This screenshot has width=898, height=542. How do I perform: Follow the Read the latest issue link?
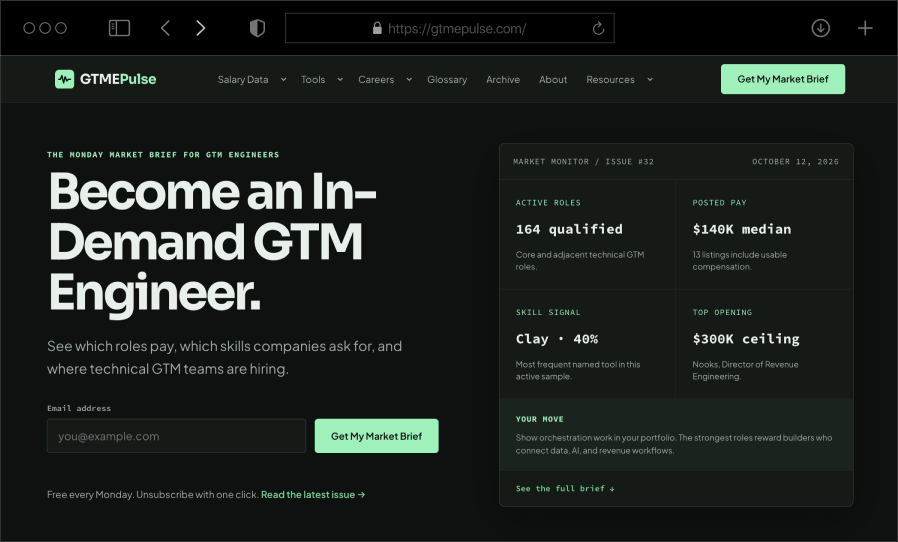[313, 494]
